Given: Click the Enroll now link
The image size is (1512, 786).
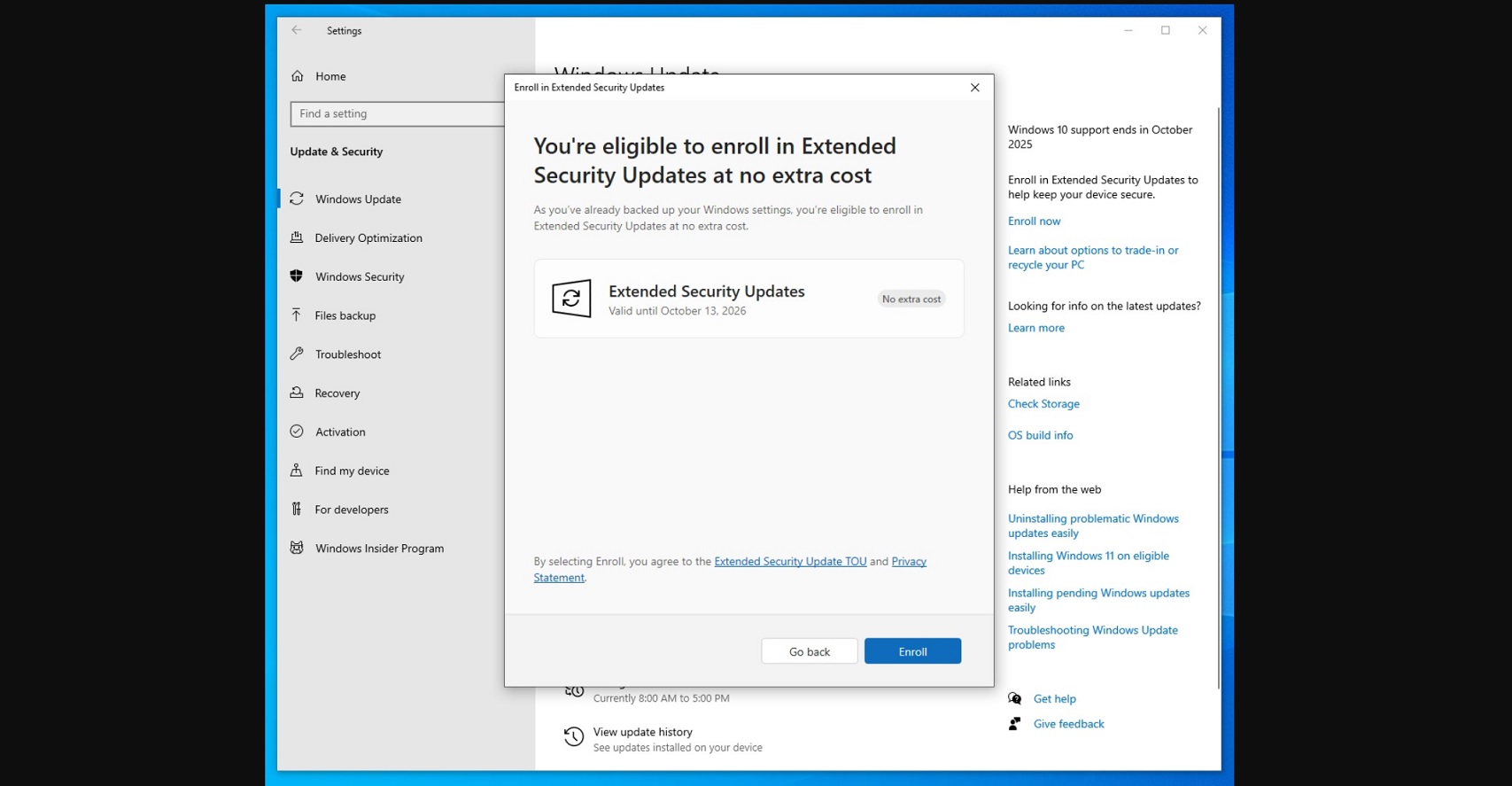Looking at the screenshot, I should pyautogui.click(x=1034, y=221).
